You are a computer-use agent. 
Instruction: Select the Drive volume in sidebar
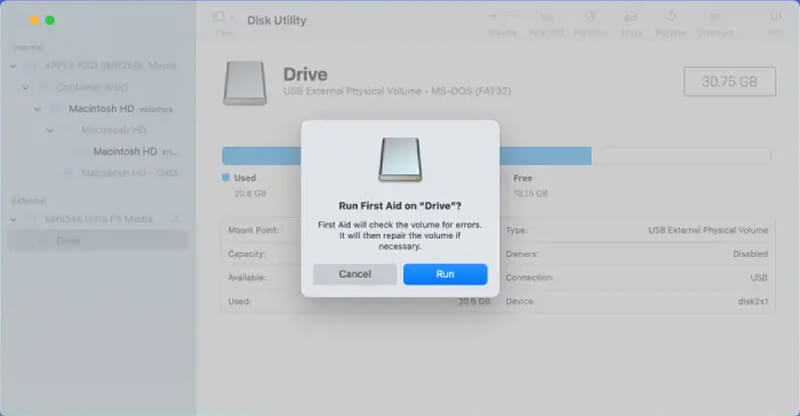pos(97,240)
